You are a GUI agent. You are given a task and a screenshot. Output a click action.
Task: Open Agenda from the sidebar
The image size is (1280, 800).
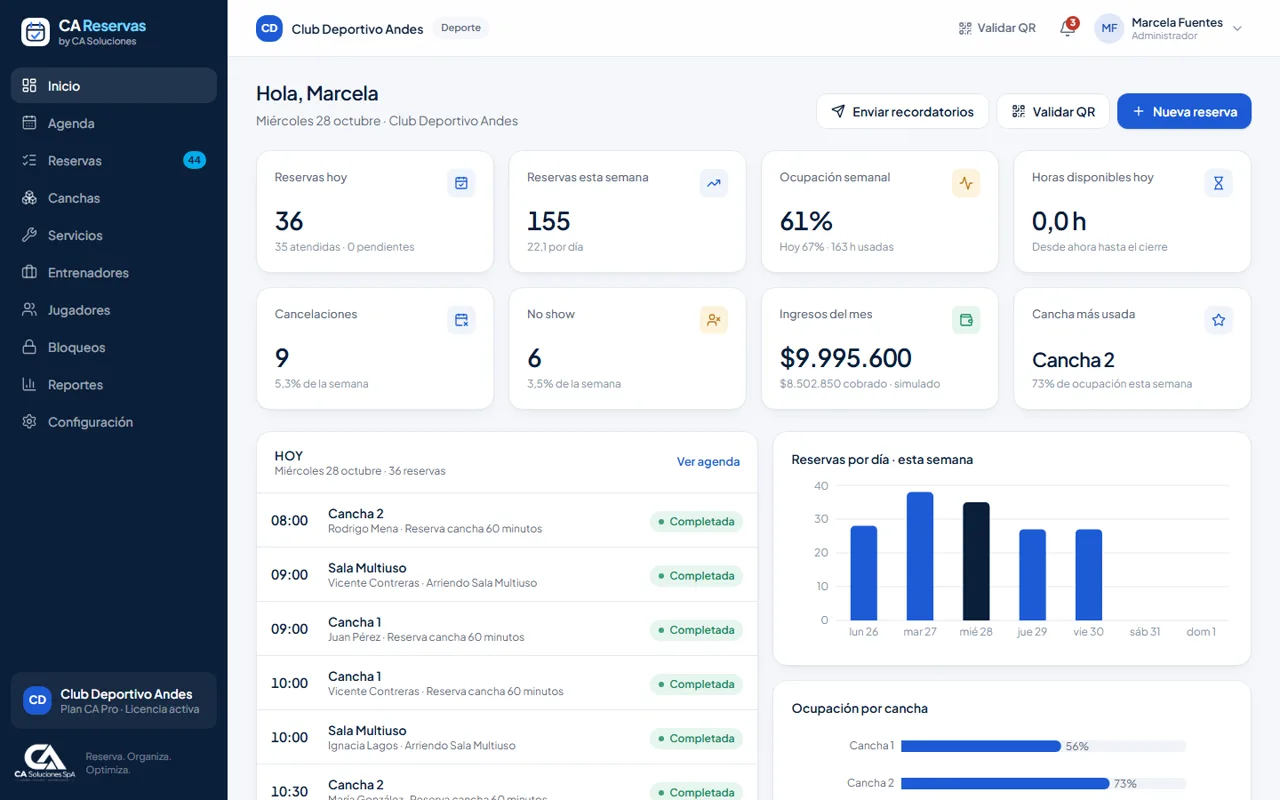click(x=114, y=123)
